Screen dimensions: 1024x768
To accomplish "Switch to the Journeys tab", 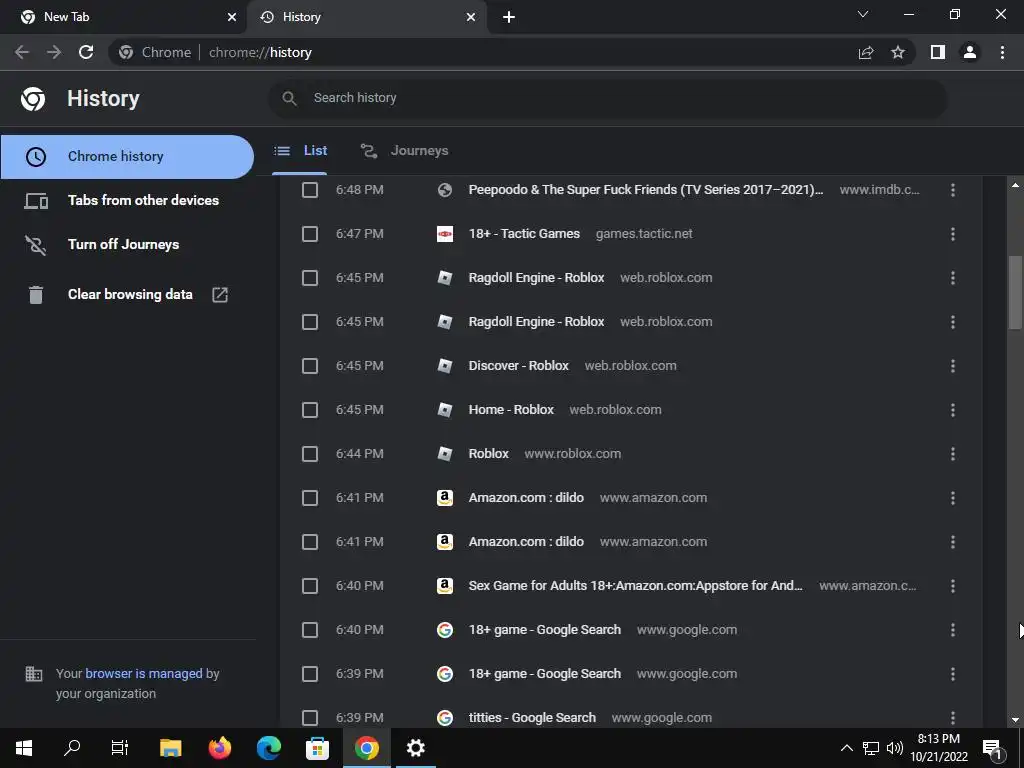I will [x=404, y=151].
